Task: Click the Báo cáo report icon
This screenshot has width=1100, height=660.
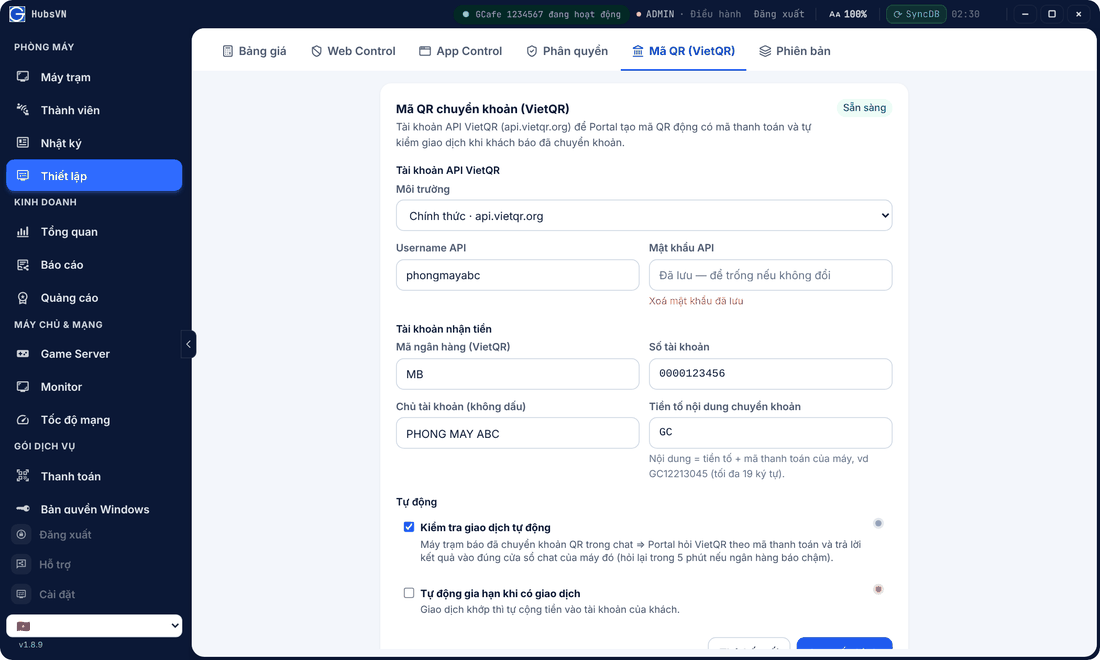Action: (x=22, y=264)
